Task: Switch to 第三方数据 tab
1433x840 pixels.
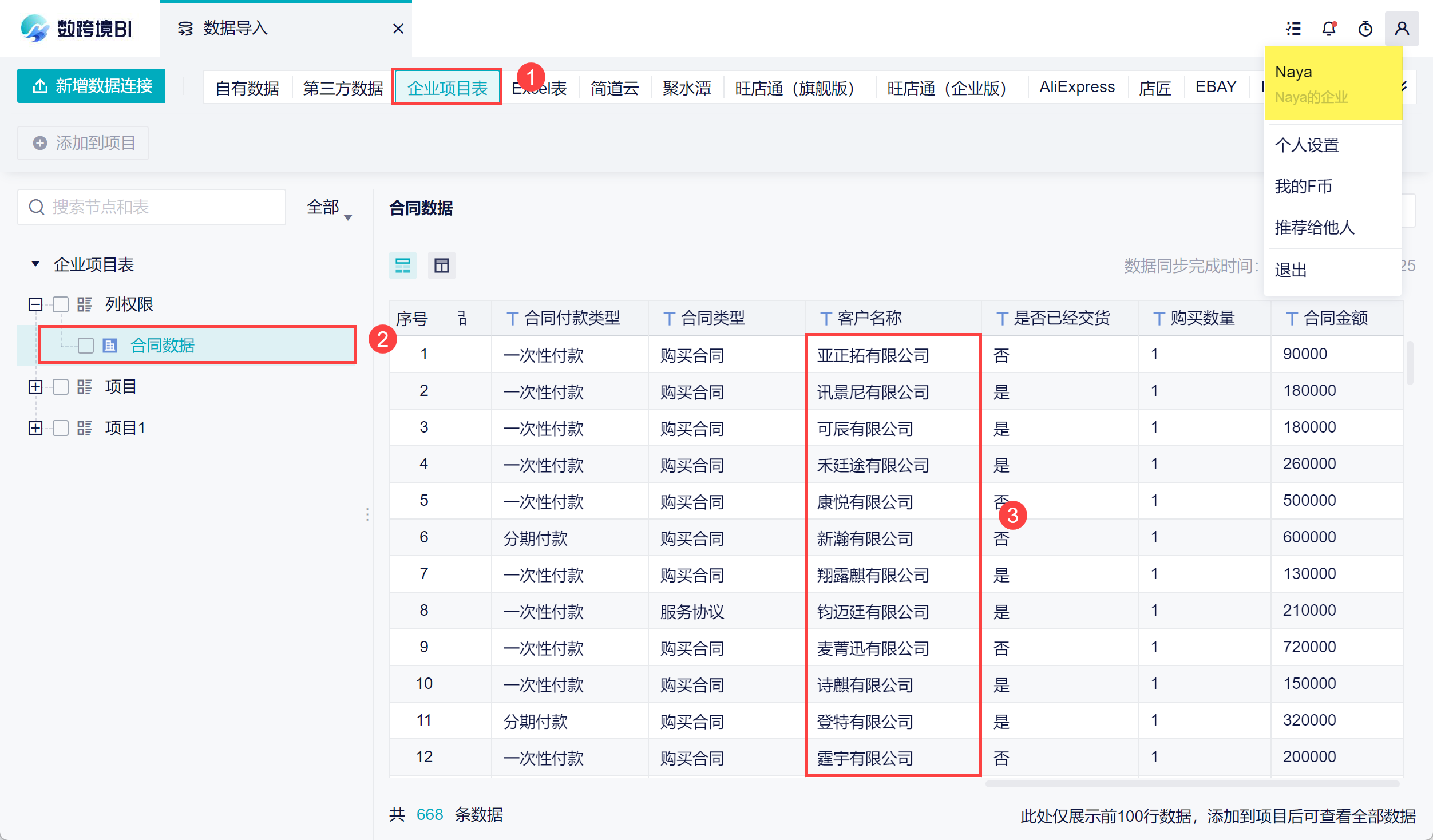Action: (343, 88)
